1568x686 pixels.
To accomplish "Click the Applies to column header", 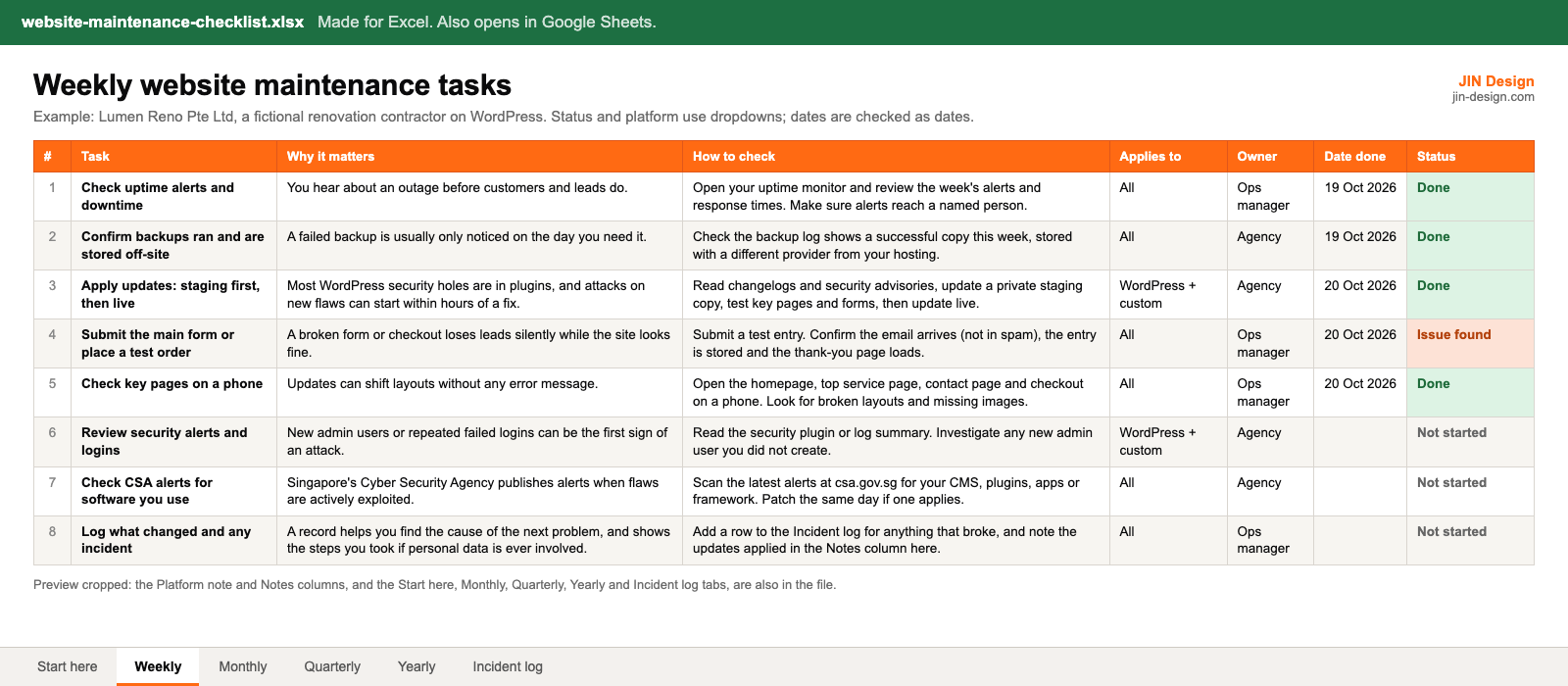I will point(1168,157).
